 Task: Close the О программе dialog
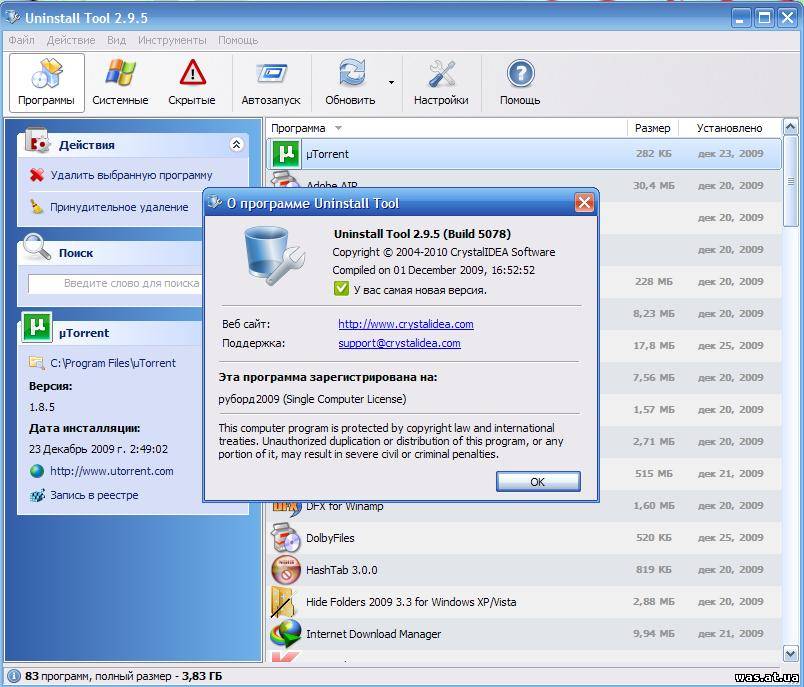click(x=584, y=203)
